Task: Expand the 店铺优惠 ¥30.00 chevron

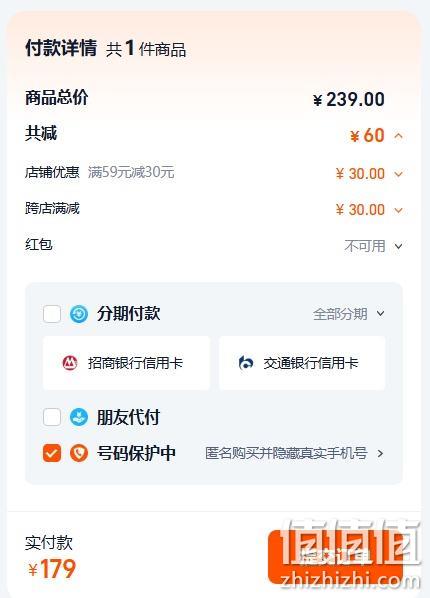Action: (x=398, y=174)
